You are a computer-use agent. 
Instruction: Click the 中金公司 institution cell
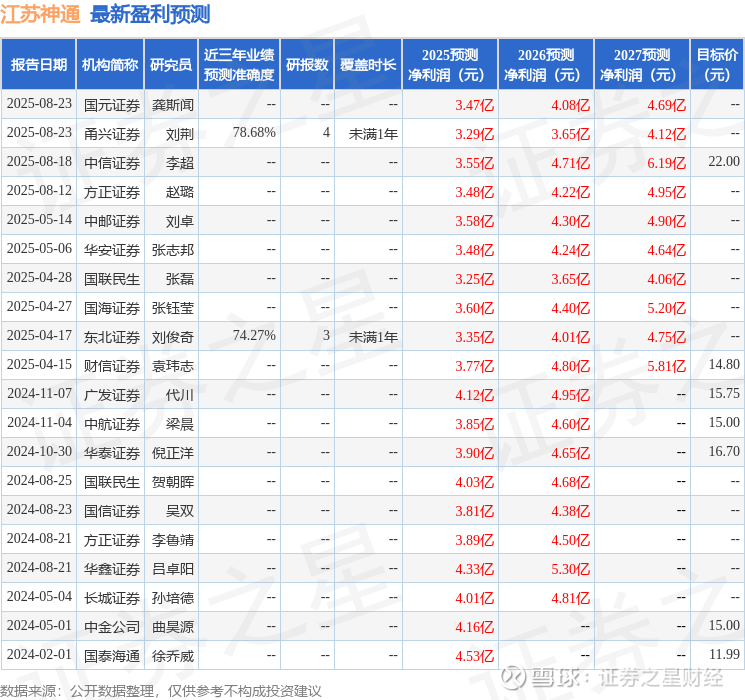click(112, 627)
